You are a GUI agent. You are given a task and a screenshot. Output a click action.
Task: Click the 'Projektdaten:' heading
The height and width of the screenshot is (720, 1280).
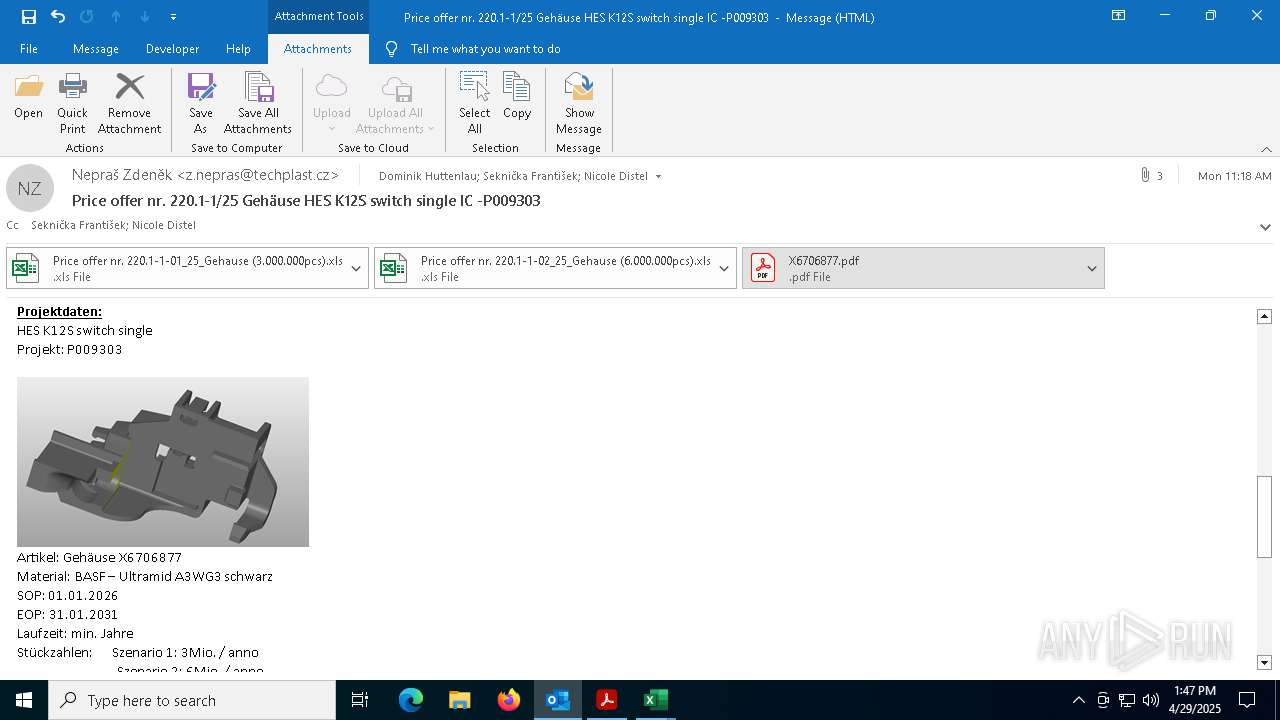[59, 311]
